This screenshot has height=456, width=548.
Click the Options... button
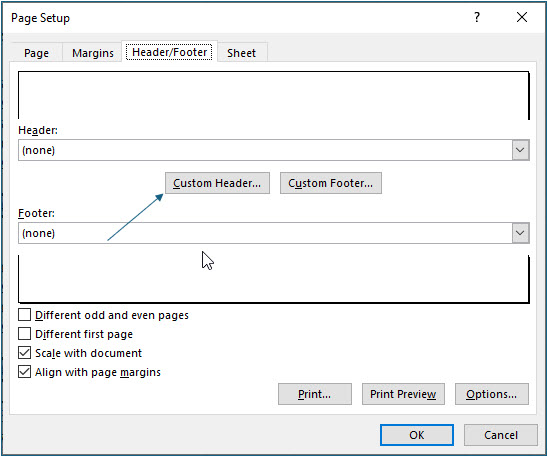pyautogui.click(x=492, y=394)
